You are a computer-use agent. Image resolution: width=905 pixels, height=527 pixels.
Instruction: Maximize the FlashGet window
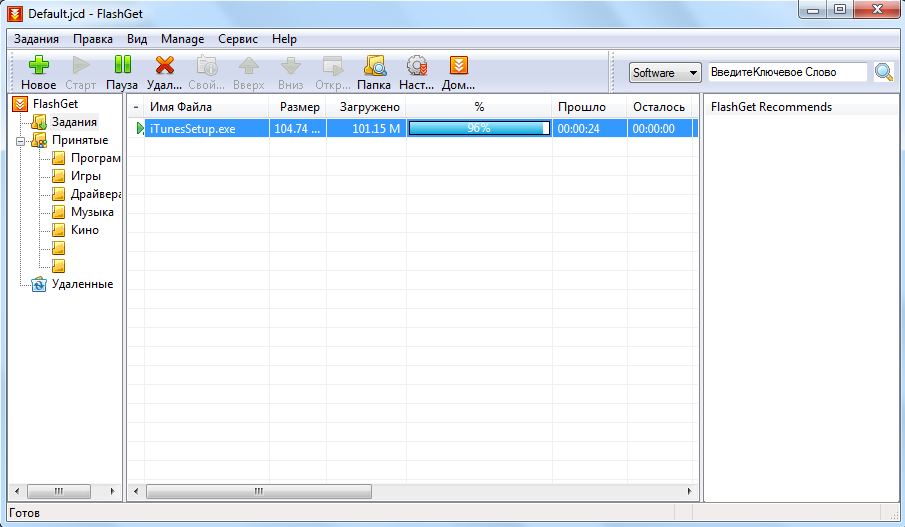coord(840,9)
